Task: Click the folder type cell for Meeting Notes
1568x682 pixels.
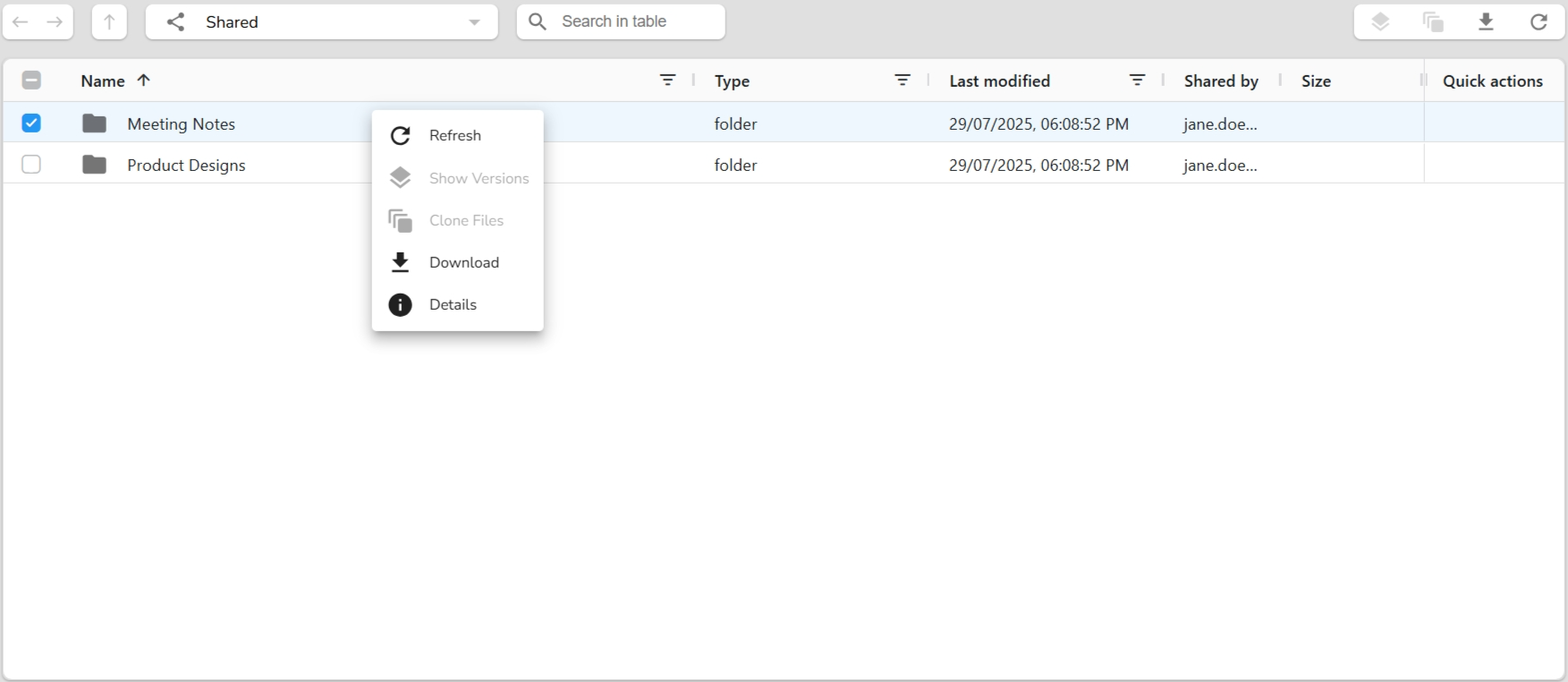Action: point(735,124)
